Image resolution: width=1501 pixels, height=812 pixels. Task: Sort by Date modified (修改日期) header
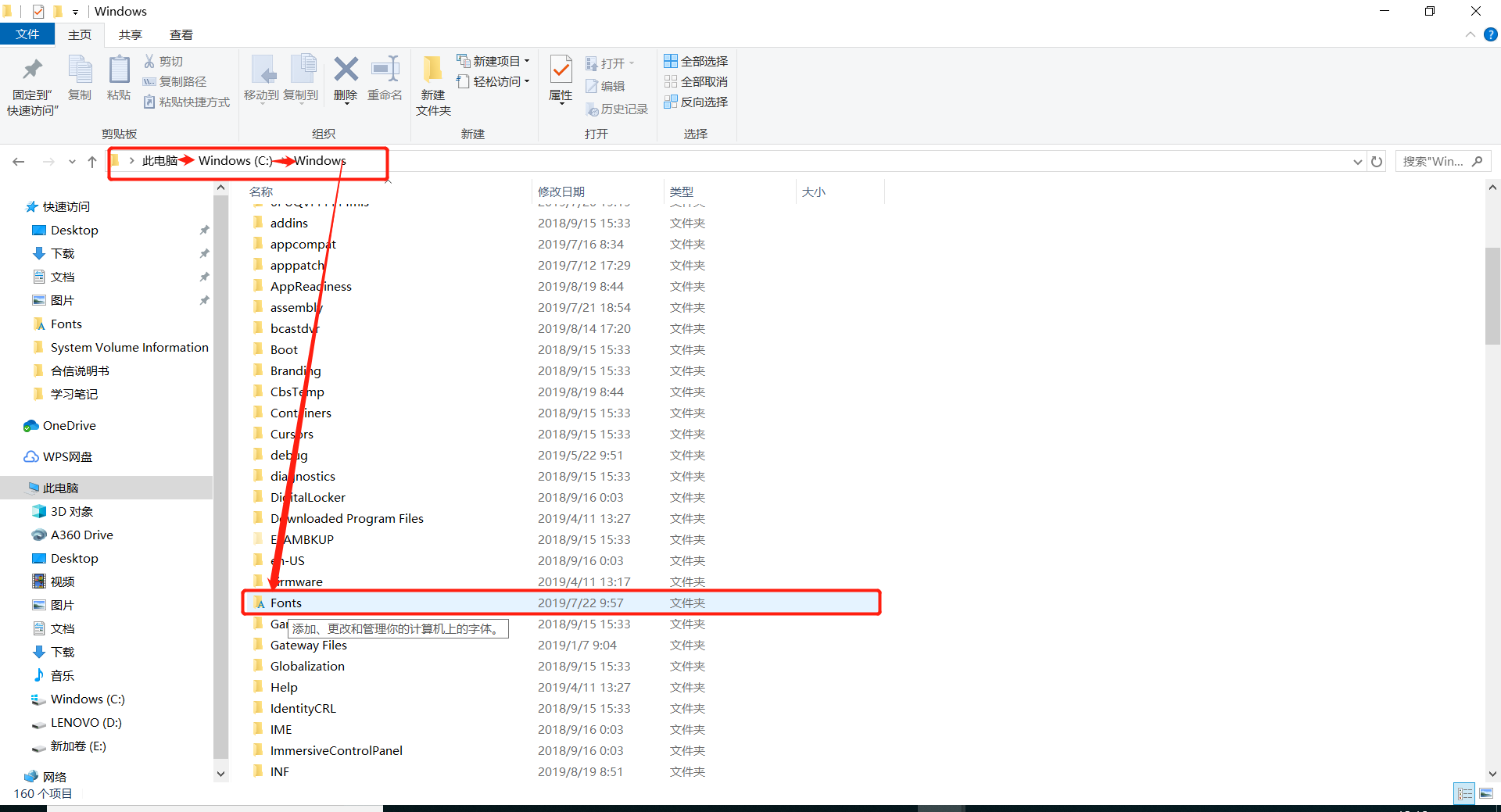point(561,191)
